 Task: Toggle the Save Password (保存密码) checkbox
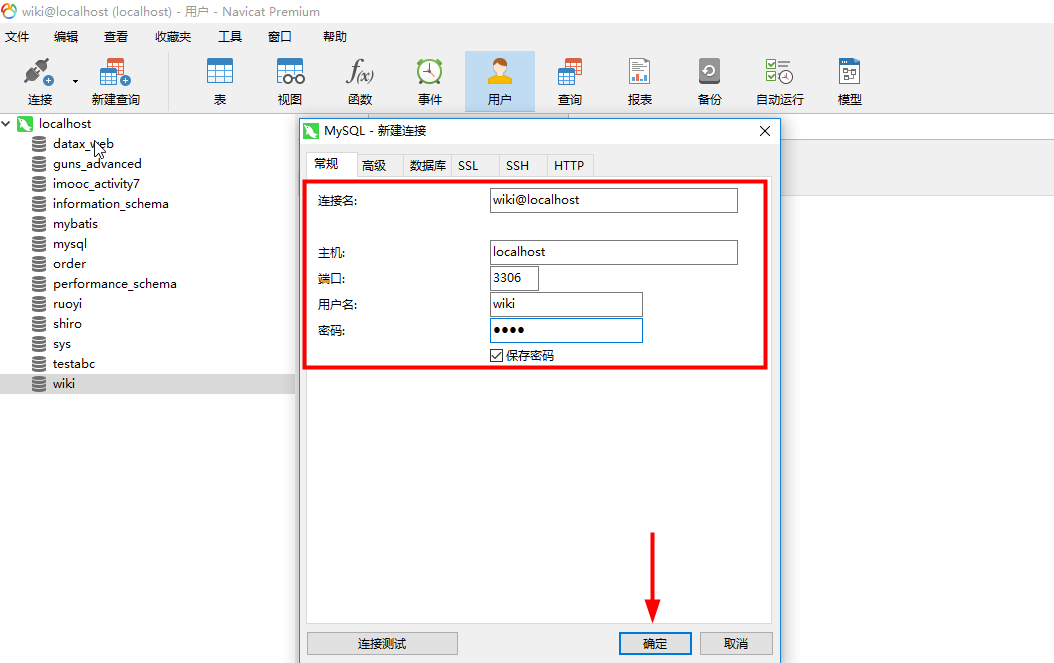point(497,356)
